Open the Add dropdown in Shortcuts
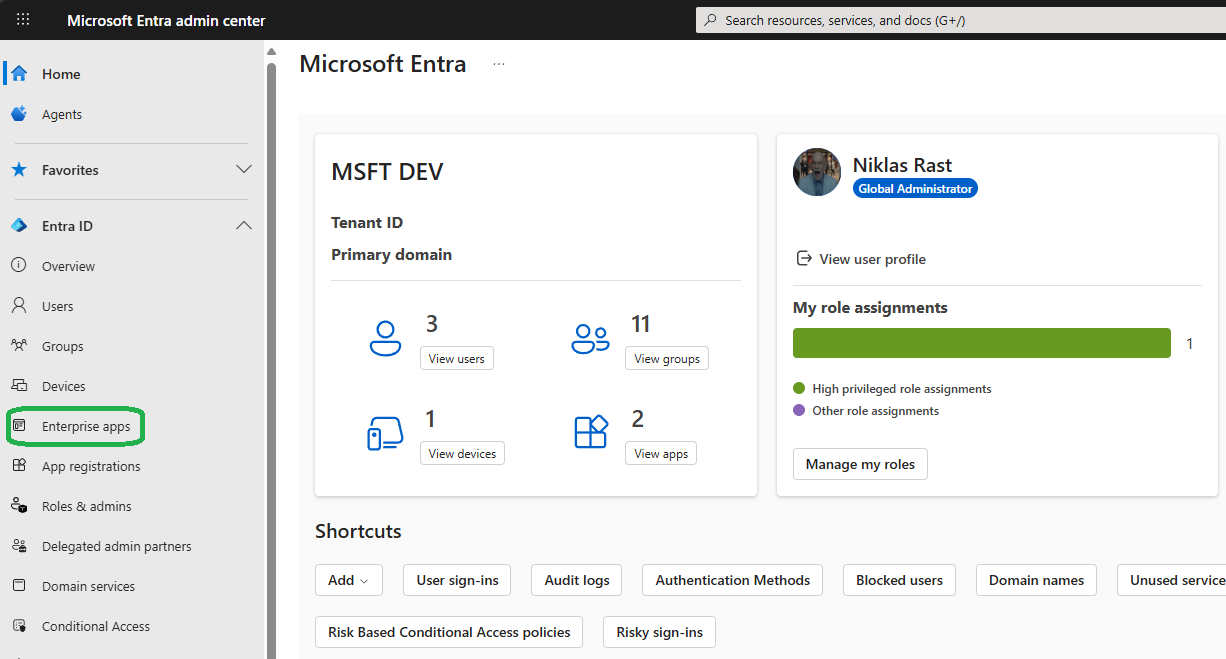Screen dimensions: 1226x659 pos(348,580)
